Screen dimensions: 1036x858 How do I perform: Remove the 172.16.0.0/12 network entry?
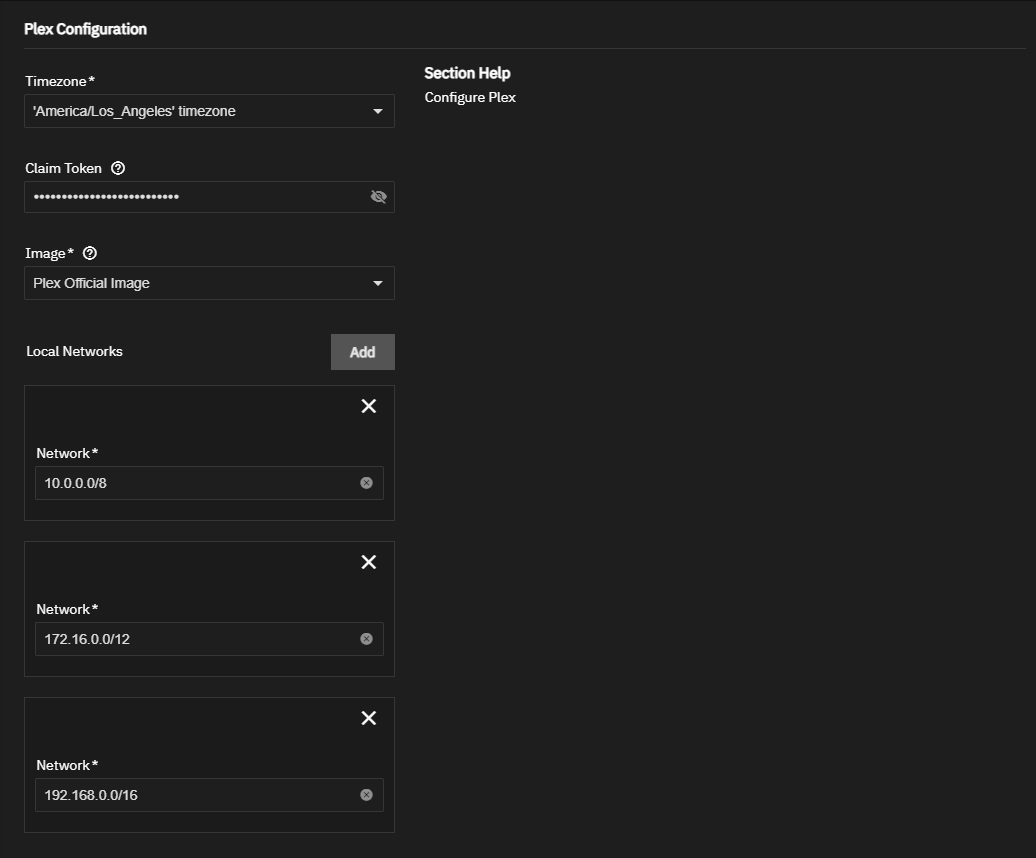pos(369,562)
